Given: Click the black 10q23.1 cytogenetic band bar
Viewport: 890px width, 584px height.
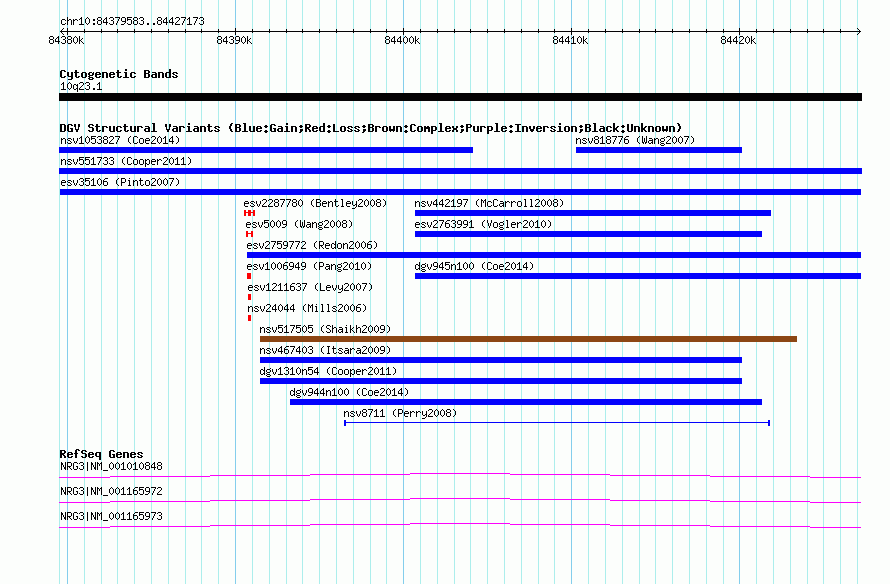Looking at the screenshot, I should pyautogui.click(x=460, y=97).
